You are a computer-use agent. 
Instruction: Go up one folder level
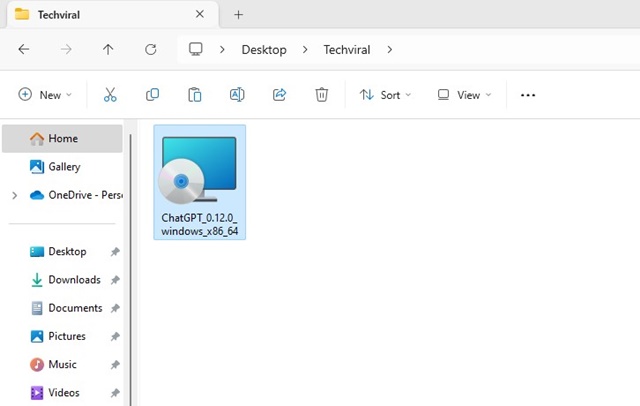(108, 49)
